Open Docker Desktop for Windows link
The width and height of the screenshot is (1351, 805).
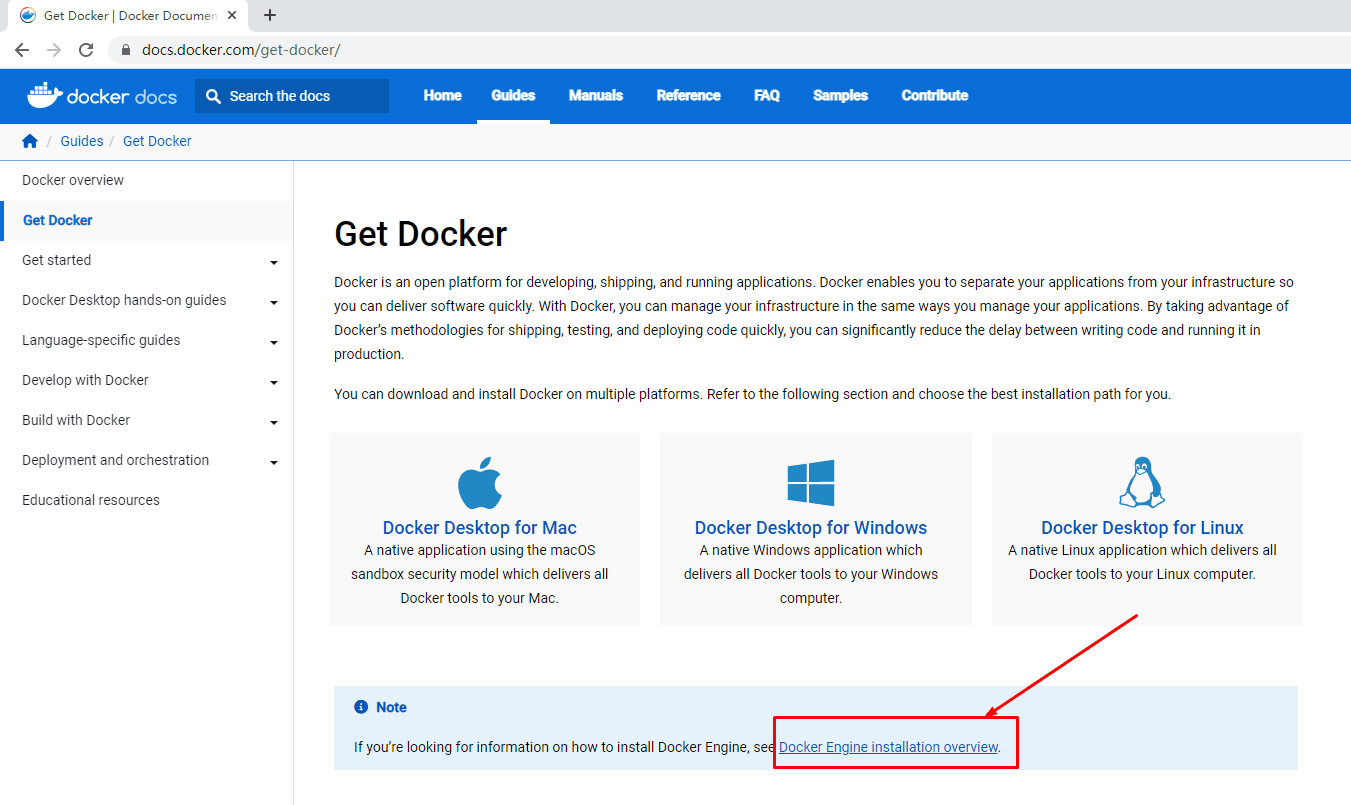811,528
